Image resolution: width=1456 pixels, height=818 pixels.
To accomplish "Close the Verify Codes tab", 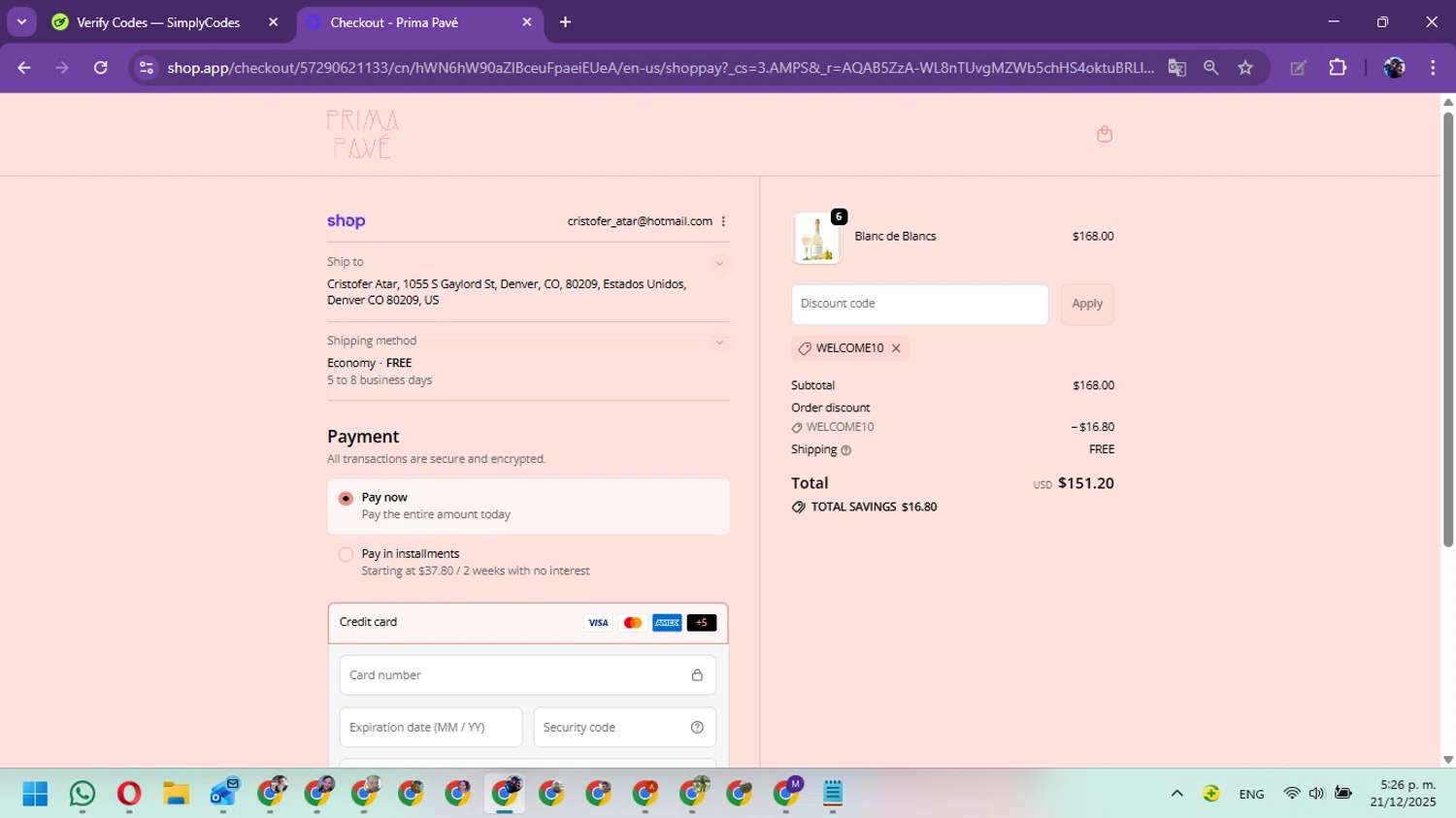I will pos(273,22).
